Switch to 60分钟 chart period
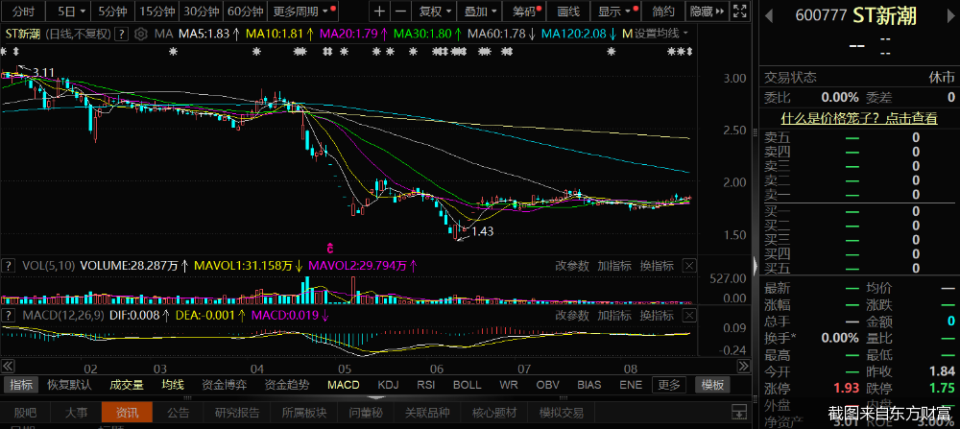This screenshot has width=960, height=429. [x=245, y=10]
